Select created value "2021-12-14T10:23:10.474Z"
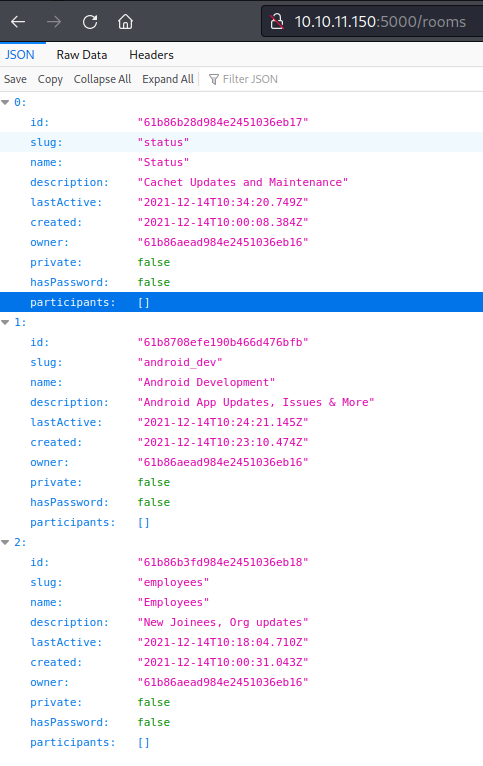The height and width of the screenshot is (766, 483). pos(223,443)
